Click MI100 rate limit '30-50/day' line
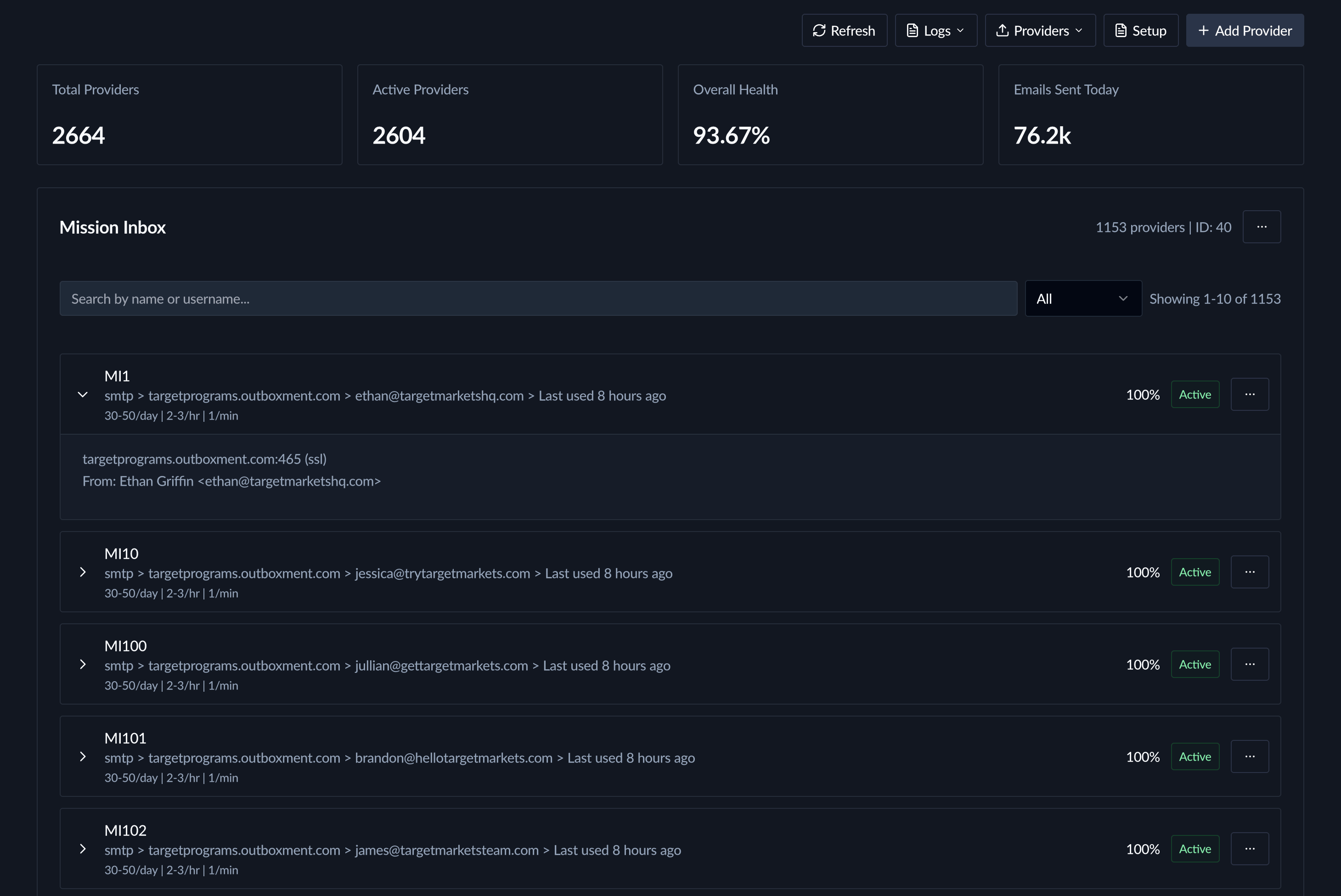Image resolution: width=1341 pixels, height=896 pixels. tap(171, 686)
